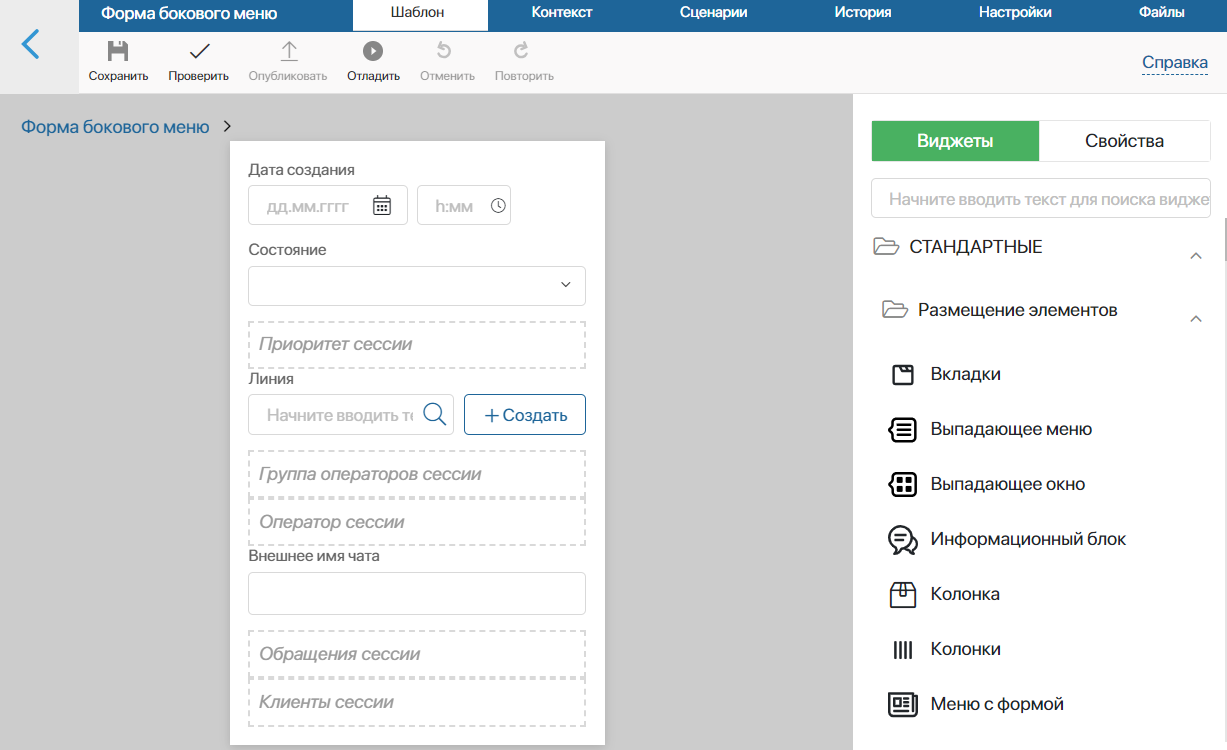Screen dimensions: 1227x750
Task: Focus the time field ч:мм
Action: click(x=464, y=205)
